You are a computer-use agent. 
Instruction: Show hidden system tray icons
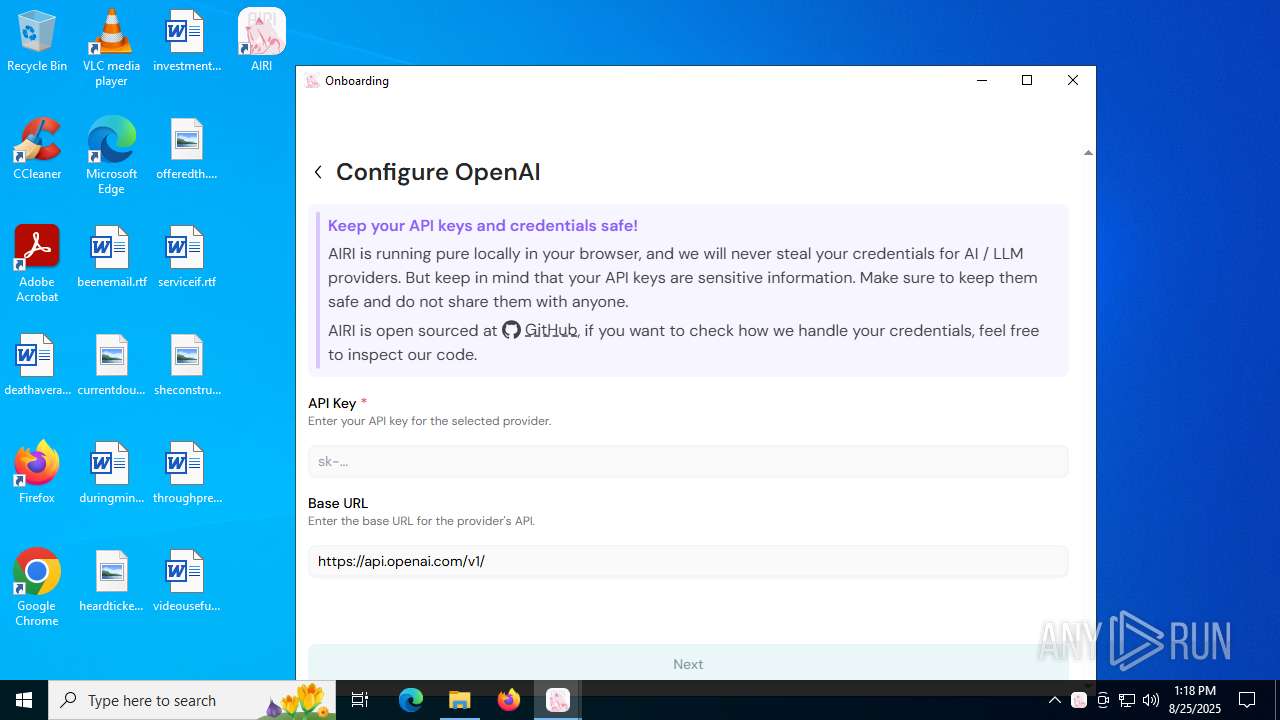pyautogui.click(x=1054, y=700)
